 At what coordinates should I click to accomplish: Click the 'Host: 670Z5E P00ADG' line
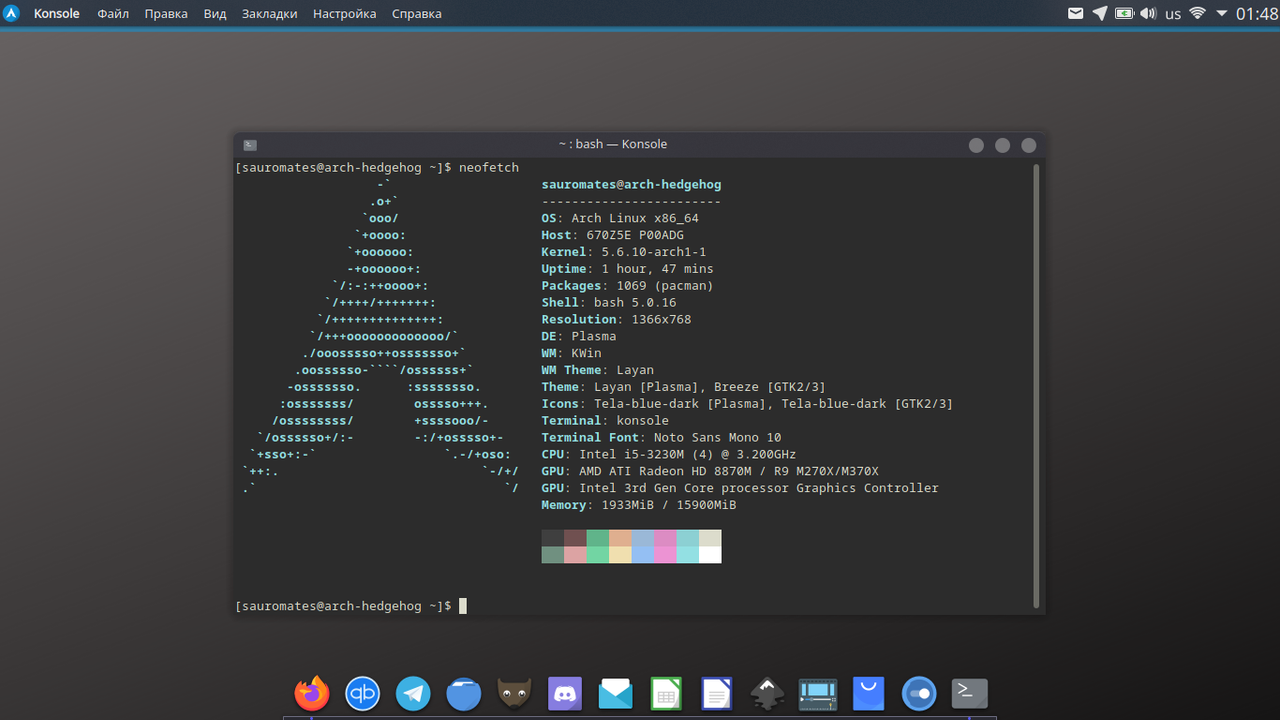click(x=613, y=235)
